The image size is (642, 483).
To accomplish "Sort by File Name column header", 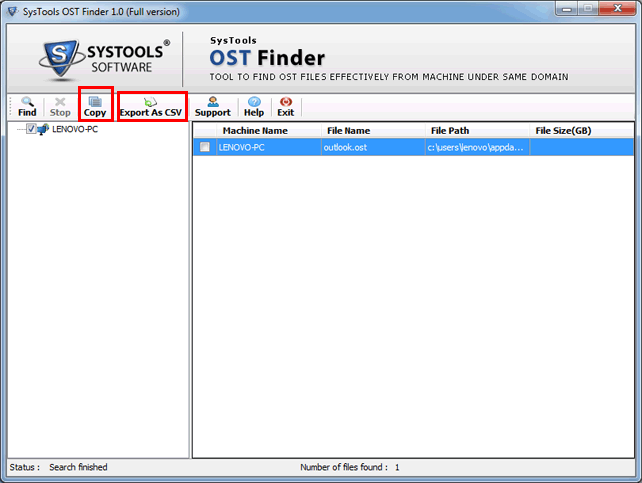I will pos(373,131).
